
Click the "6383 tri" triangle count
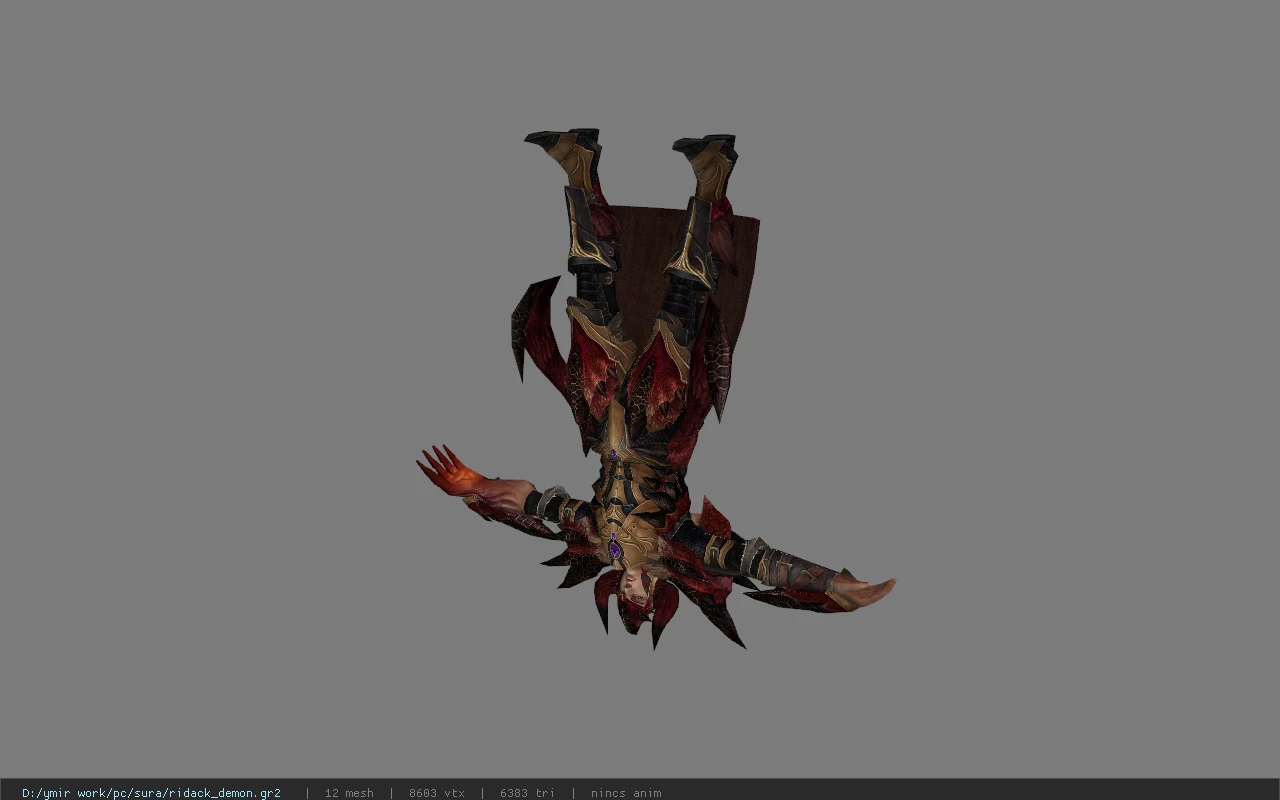(x=527, y=793)
